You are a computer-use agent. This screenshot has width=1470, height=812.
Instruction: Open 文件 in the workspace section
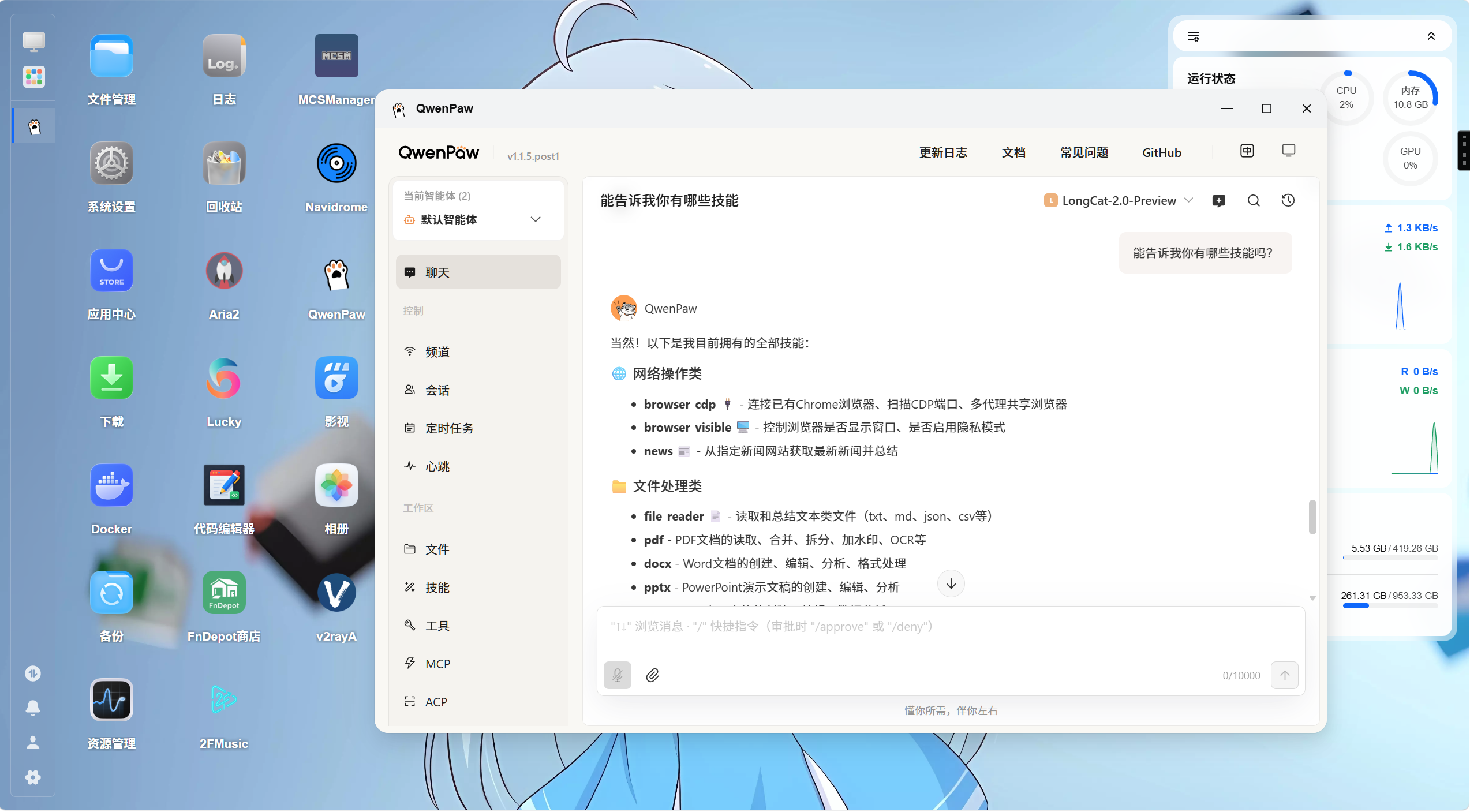[x=478, y=549]
